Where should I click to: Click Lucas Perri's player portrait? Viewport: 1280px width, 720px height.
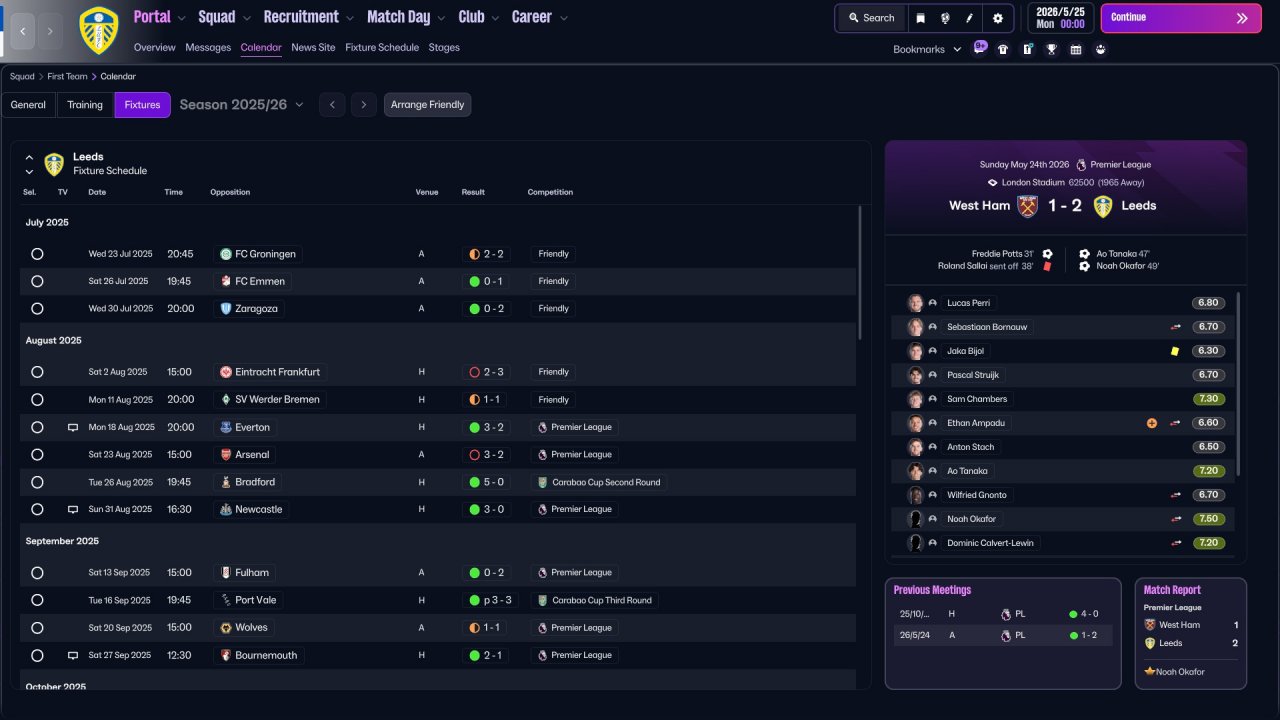click(915, 303)
